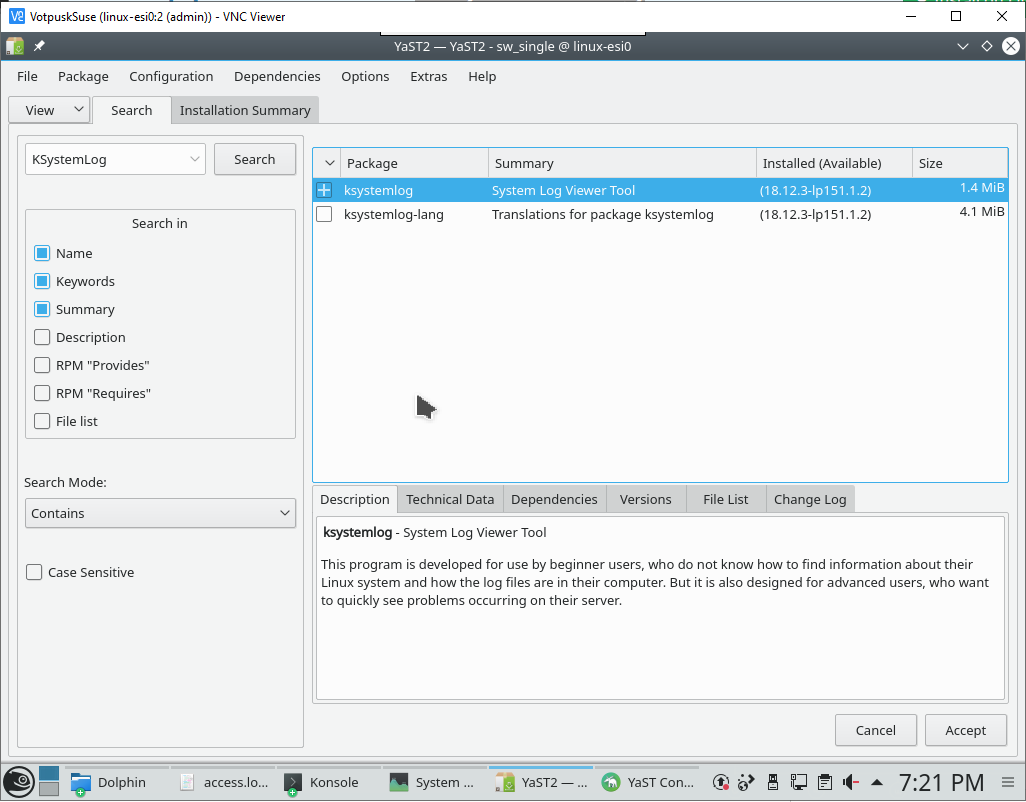1026x802 pixels.
Task: Uncheck the Summary search option
Action: pyautogui.click(x=42, y=309)
